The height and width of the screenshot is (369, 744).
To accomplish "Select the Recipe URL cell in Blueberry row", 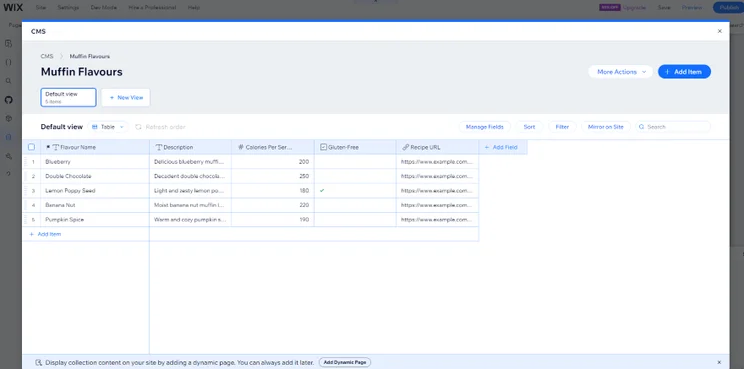I will [x=437, y=162].
